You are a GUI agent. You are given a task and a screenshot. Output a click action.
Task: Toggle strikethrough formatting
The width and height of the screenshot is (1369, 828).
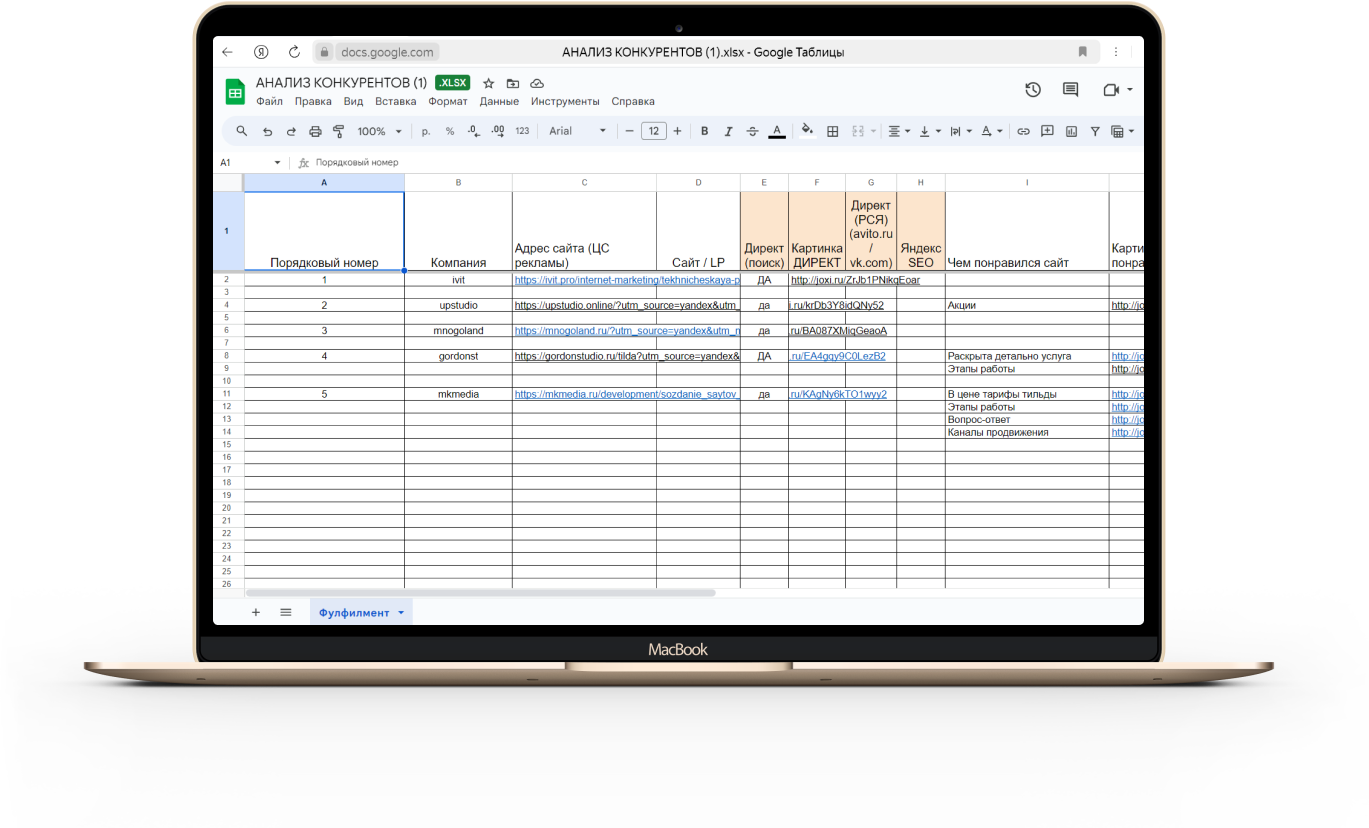click(x=753, y=131)
